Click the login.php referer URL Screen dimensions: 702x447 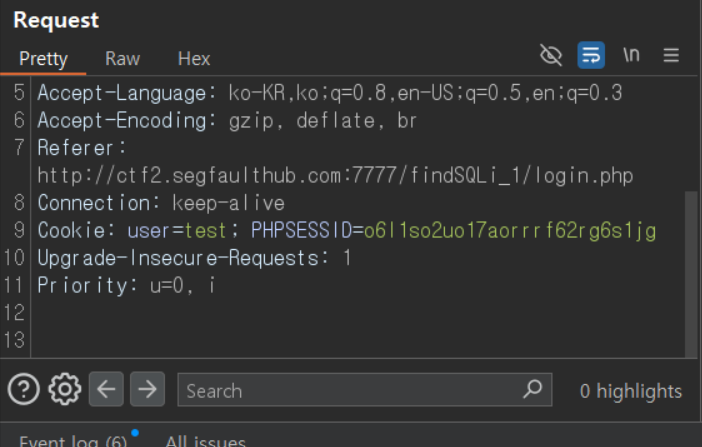click(335, 176)
